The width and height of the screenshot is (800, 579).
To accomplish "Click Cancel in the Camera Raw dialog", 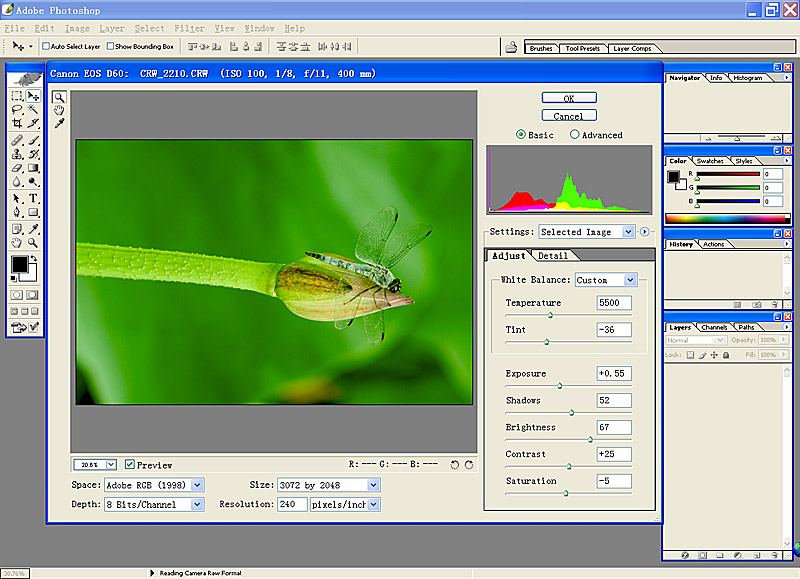I will (x=569, y=116).
